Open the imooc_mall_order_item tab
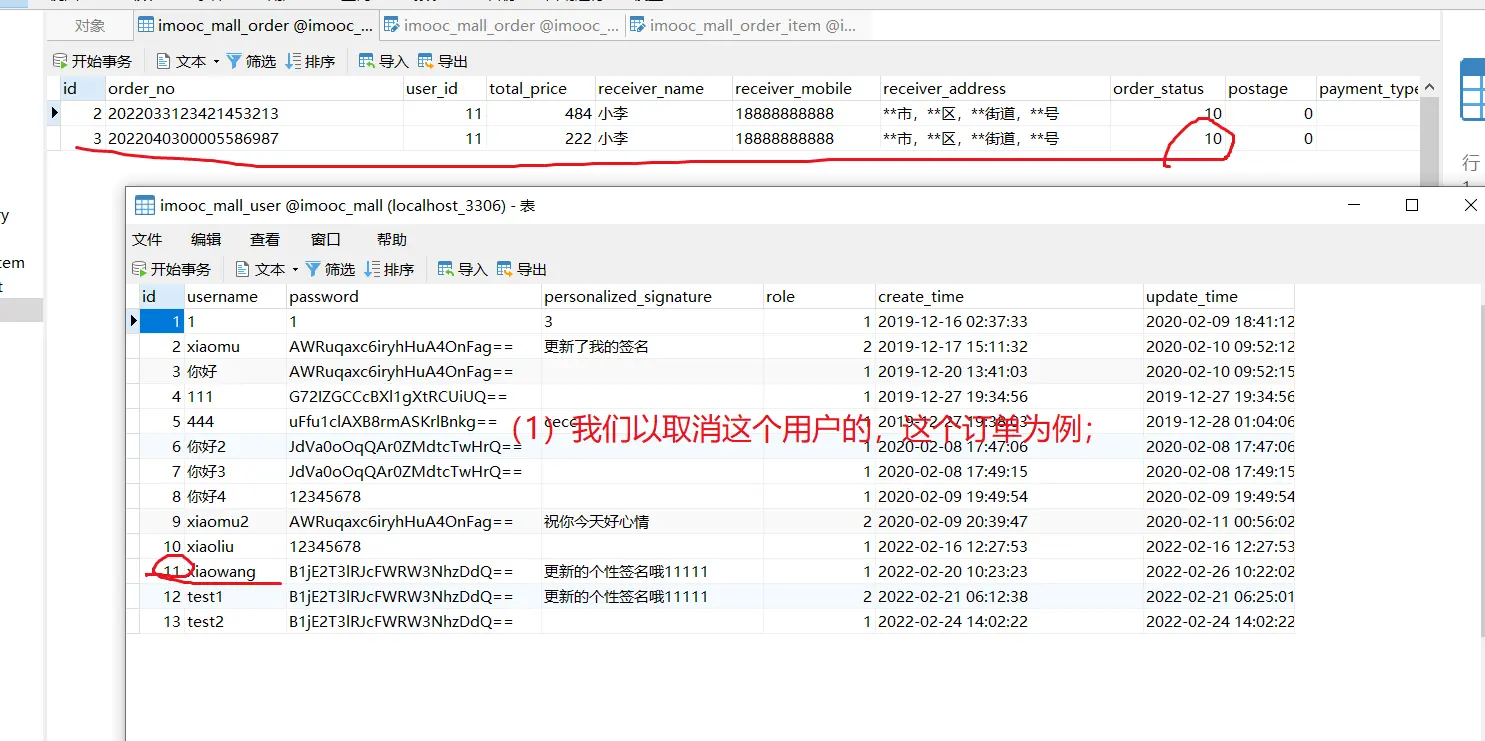The height and width of the screenshot is (741, 1485). 747,25
